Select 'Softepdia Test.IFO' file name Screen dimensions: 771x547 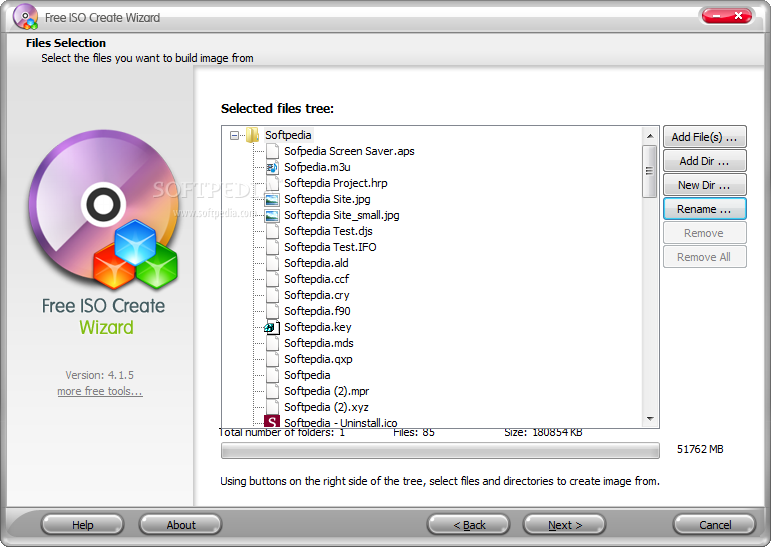[330, 247]
